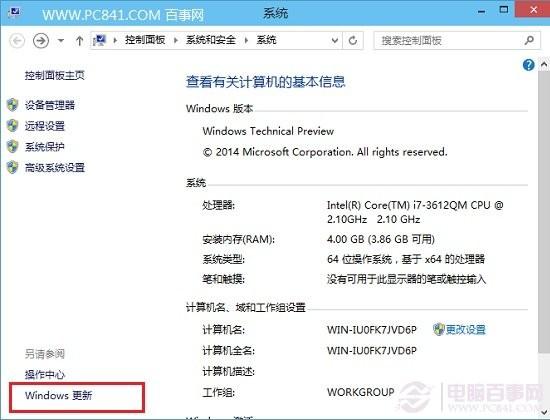Select 控制面板 in the breadcrumb path

(x=145, y=40)
